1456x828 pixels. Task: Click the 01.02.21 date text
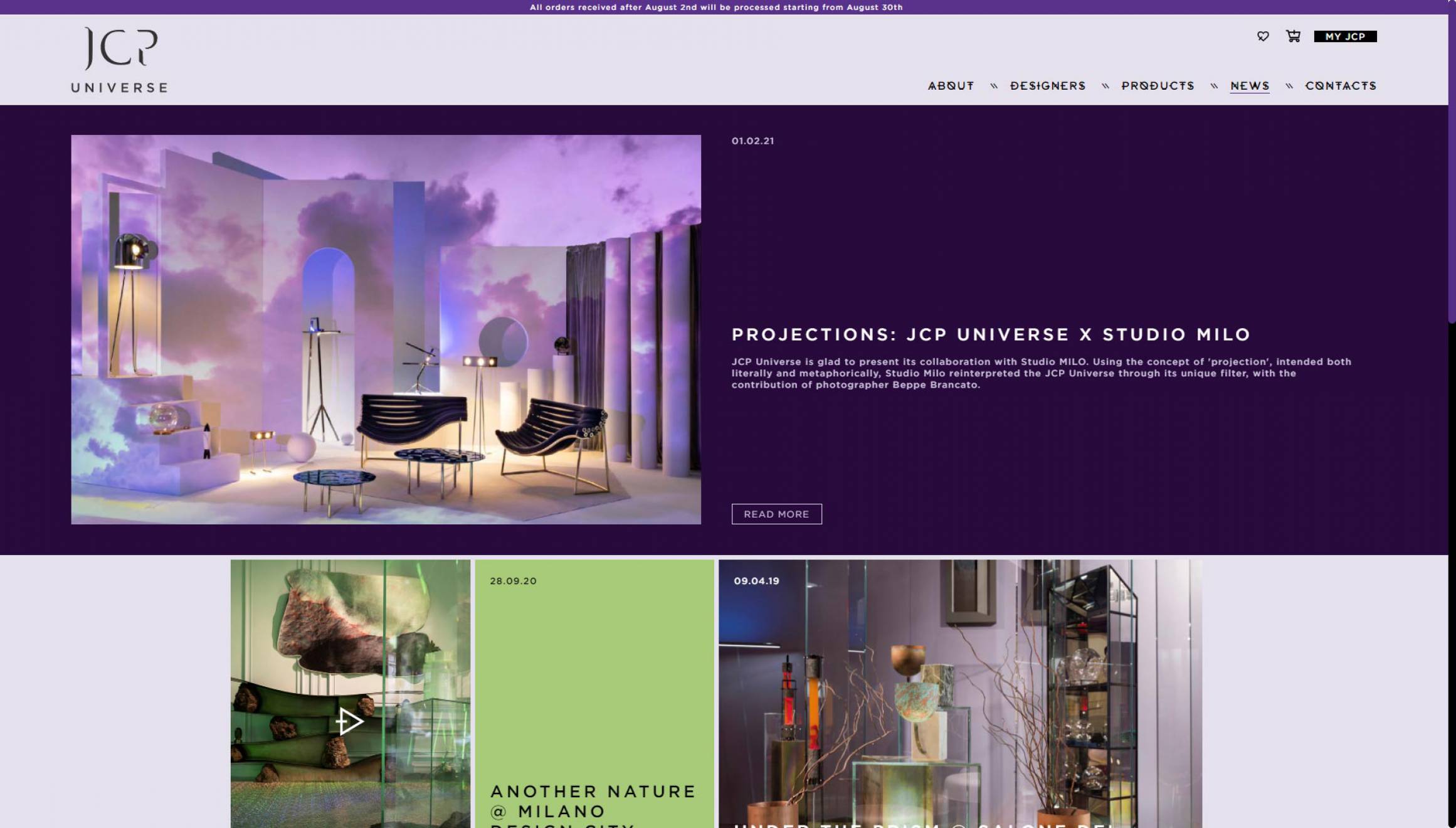tap(752, 141)
